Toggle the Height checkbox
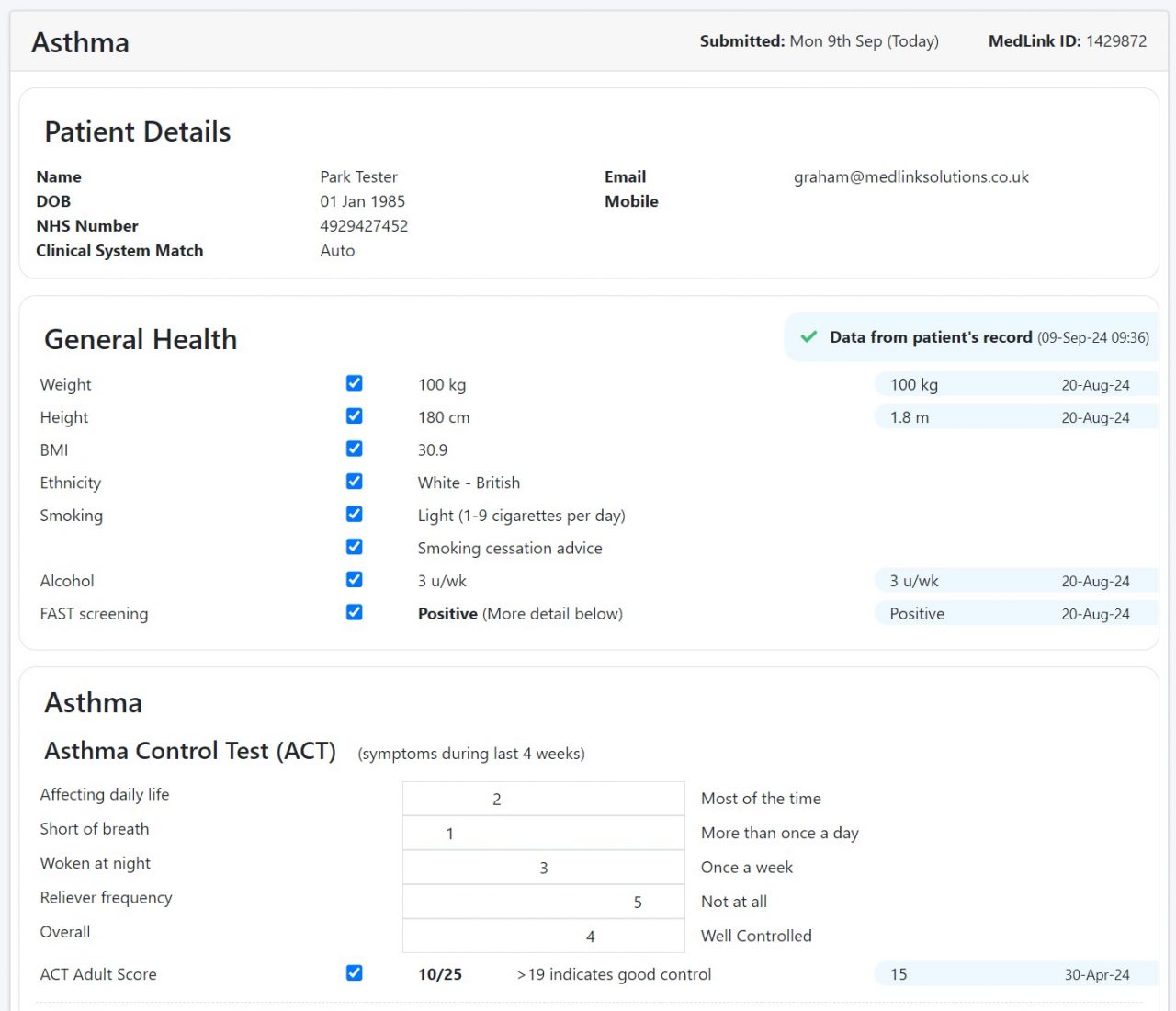This screenshot has height=1011, width=1176. click(354, 415)
